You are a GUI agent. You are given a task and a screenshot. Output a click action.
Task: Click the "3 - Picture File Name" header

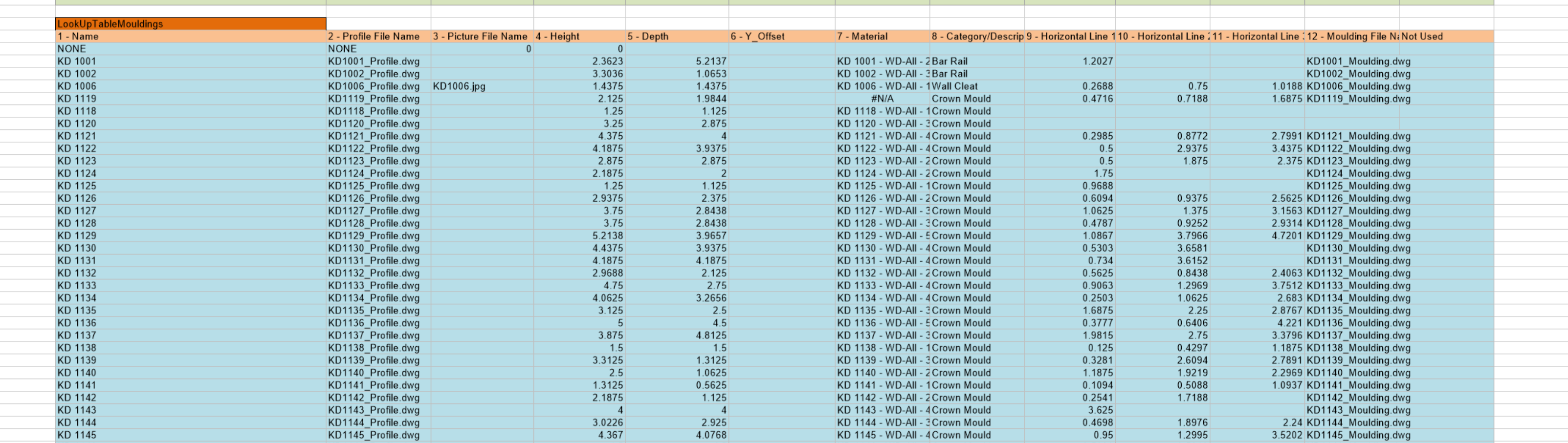(482, 37)
